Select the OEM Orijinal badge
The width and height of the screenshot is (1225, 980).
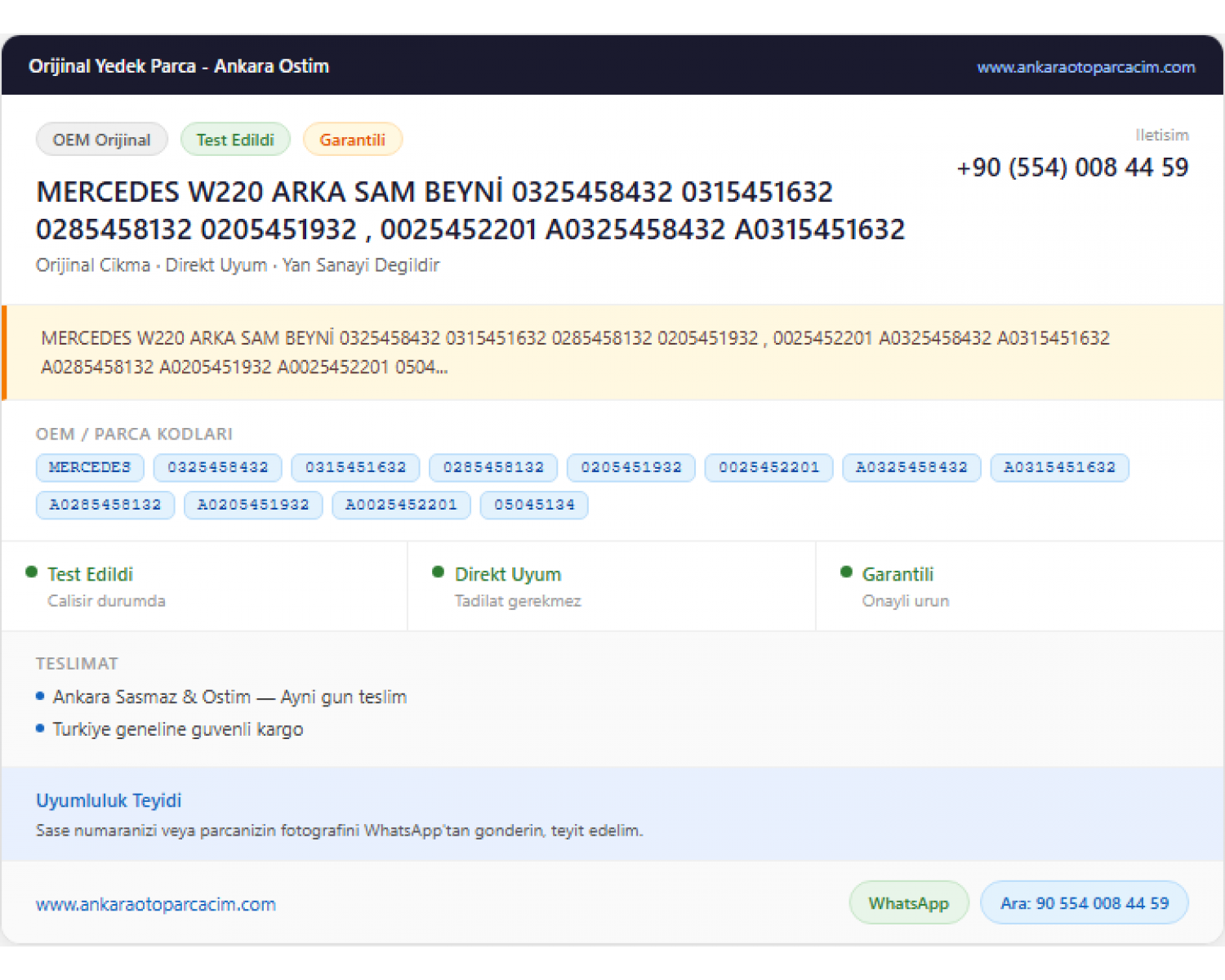102,140
